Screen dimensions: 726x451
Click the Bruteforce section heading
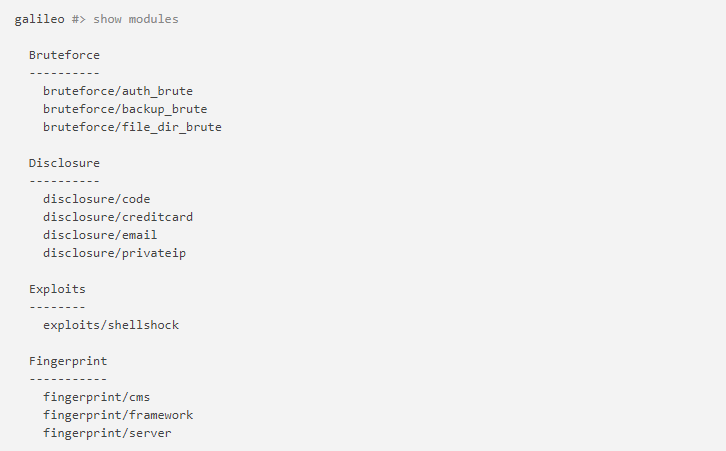point(64,55)
